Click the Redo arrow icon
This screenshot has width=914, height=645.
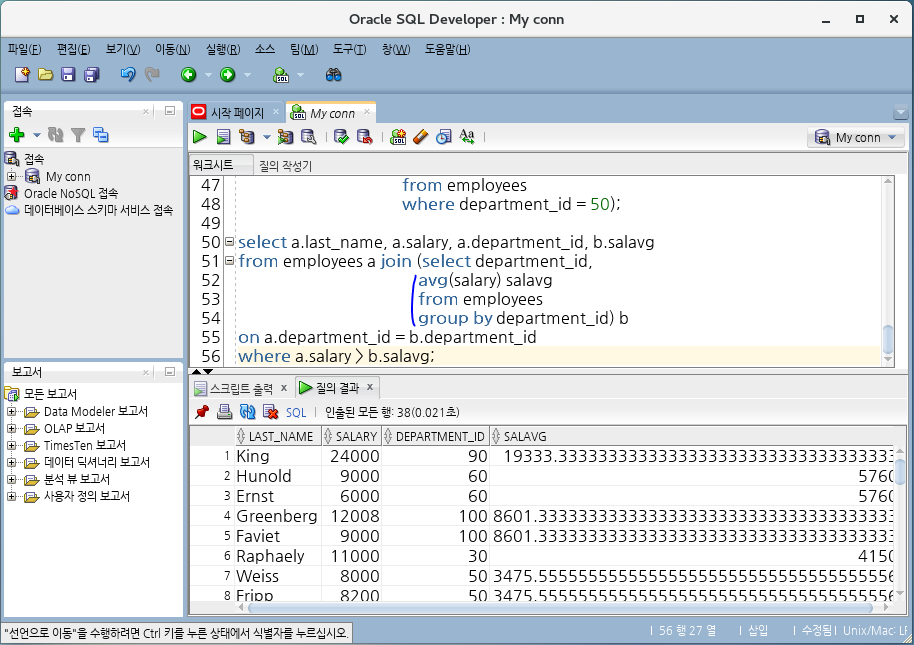pos(152,75)
